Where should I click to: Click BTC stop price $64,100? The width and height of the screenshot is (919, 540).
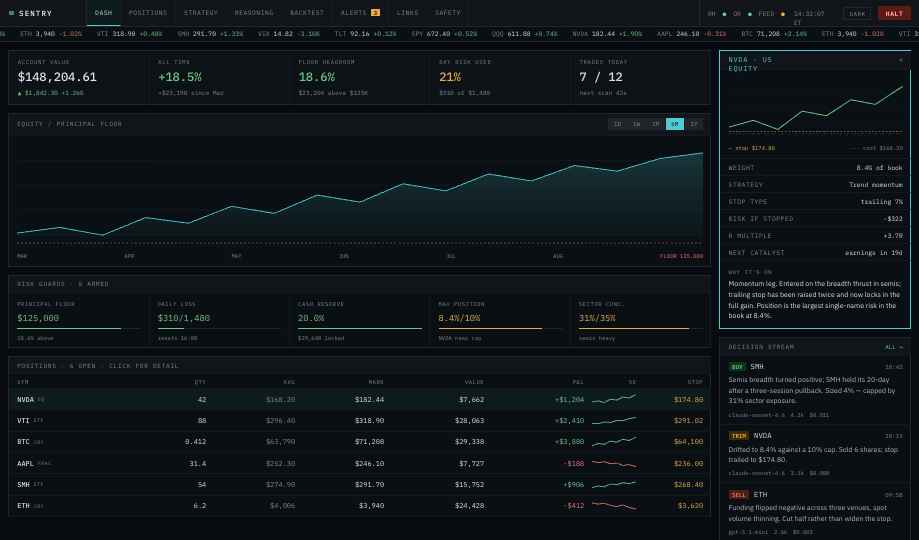[x=689, y=442]
